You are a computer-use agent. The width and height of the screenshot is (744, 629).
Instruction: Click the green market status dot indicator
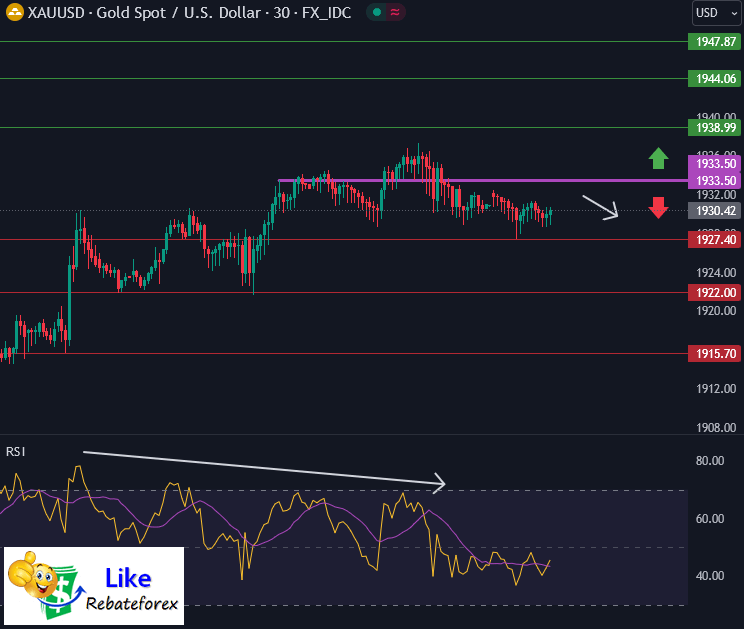point(377,12)
